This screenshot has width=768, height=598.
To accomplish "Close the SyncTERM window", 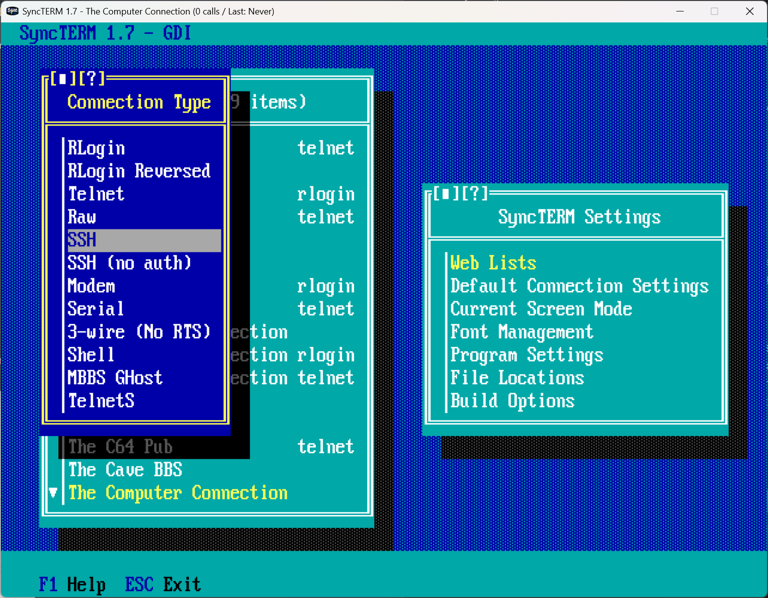I will click(749, 11).
